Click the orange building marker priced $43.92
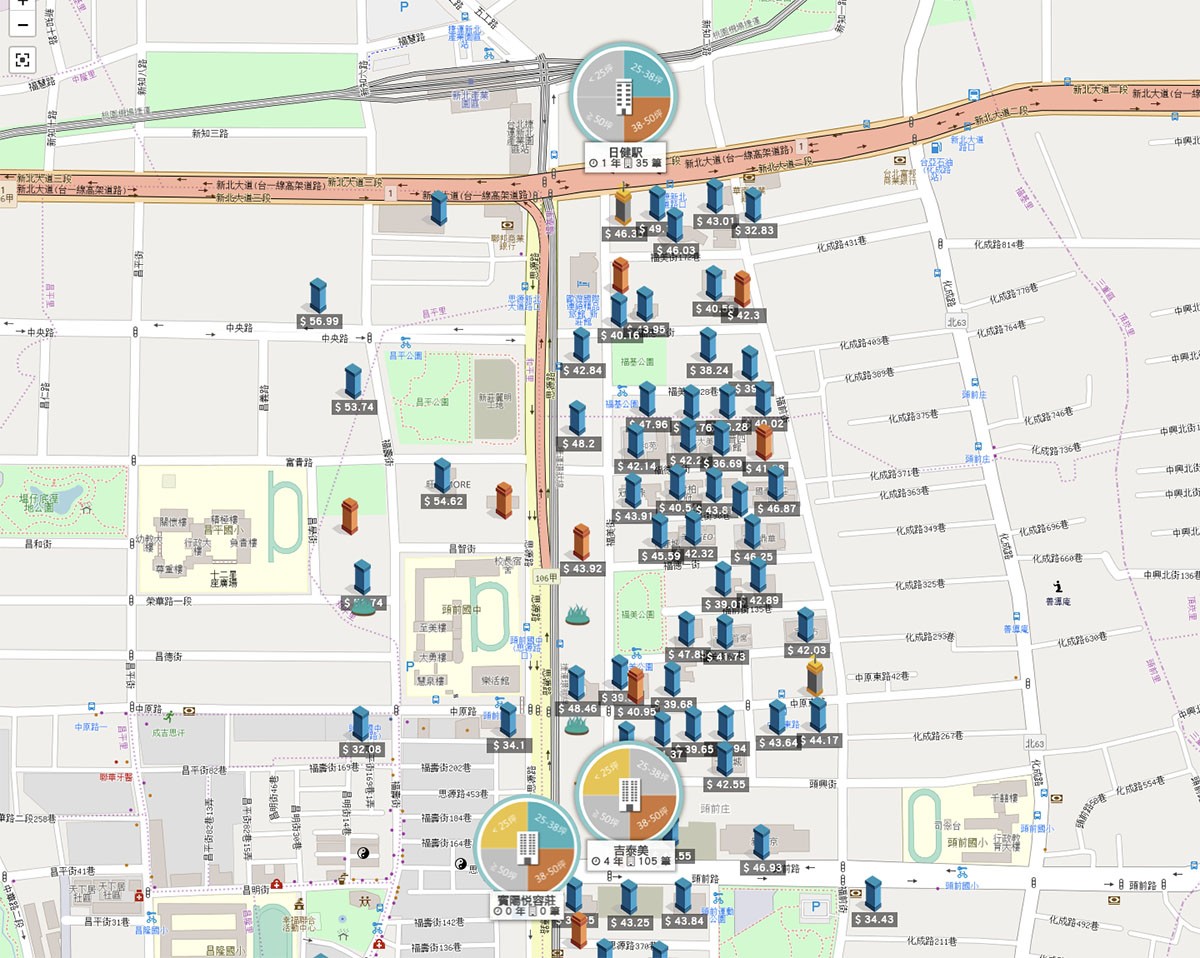Screen dimensions: 1200x958 [582, 543]
